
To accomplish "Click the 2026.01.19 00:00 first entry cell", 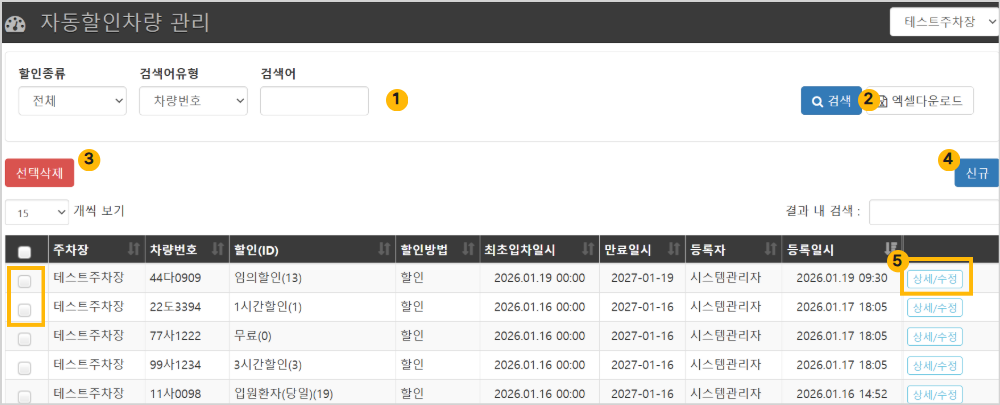I will coord(539,278).
